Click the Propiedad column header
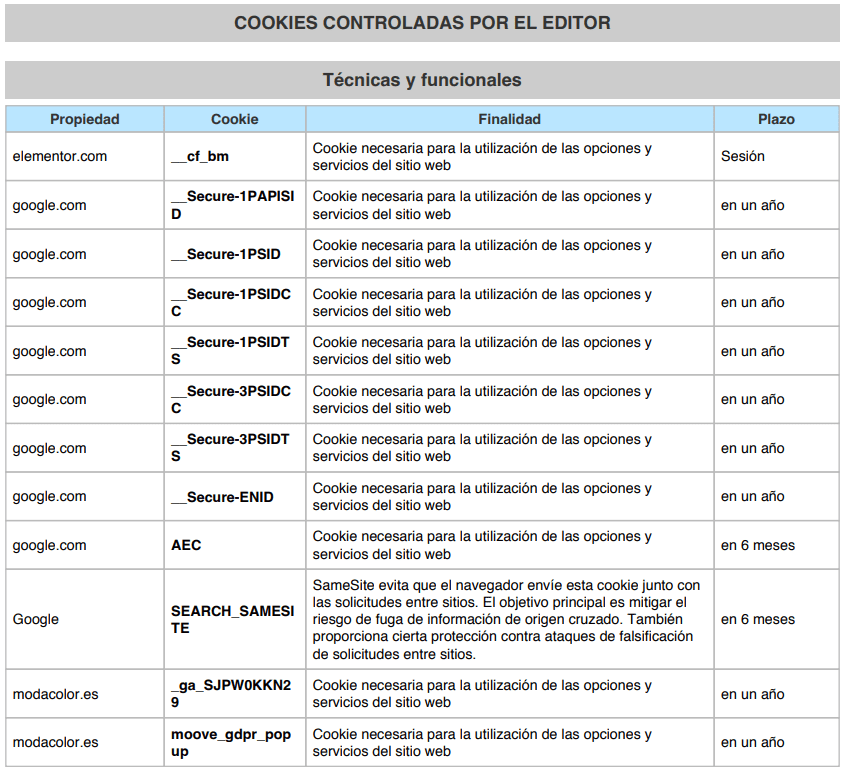Screen dimensions: 847x769 click(x=85, y=119)
